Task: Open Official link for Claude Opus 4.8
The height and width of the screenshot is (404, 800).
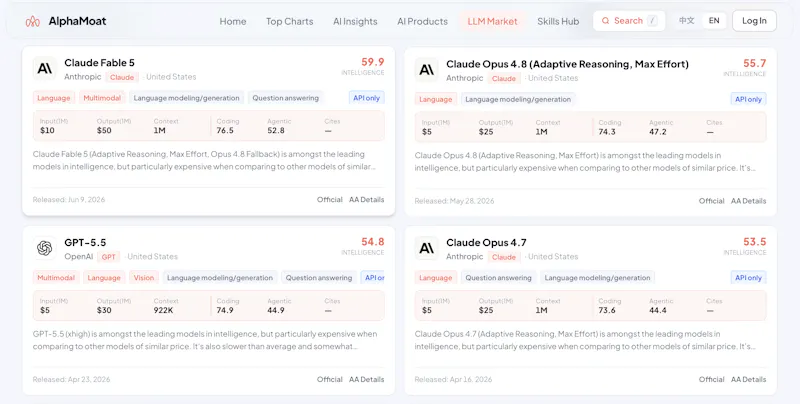Action: tap(712, 201)
